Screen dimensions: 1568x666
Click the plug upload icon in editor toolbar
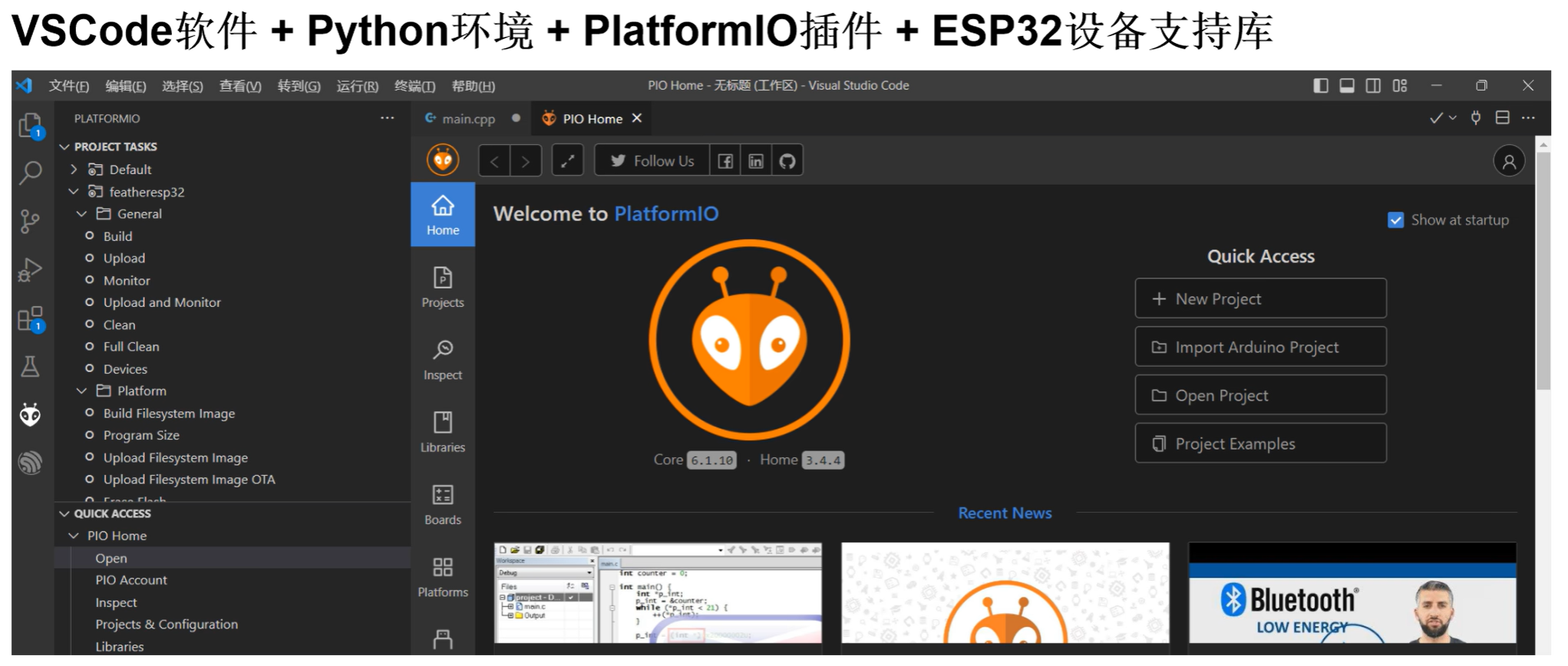1475,118
